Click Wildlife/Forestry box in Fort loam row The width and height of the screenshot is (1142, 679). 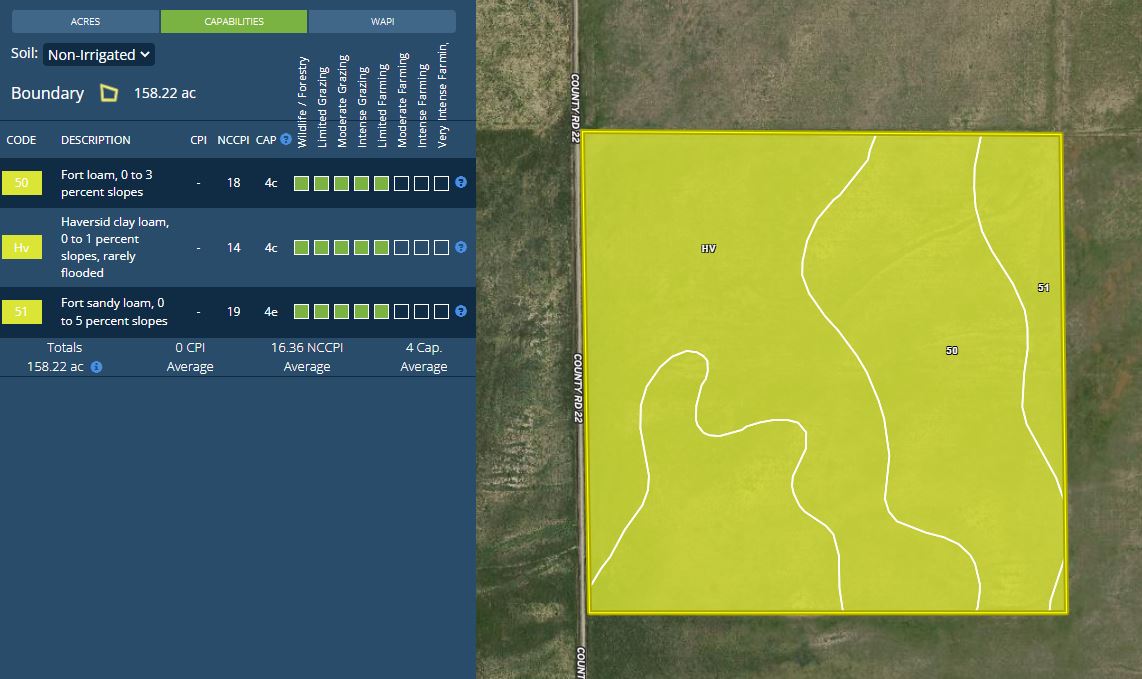coord(301,183)
